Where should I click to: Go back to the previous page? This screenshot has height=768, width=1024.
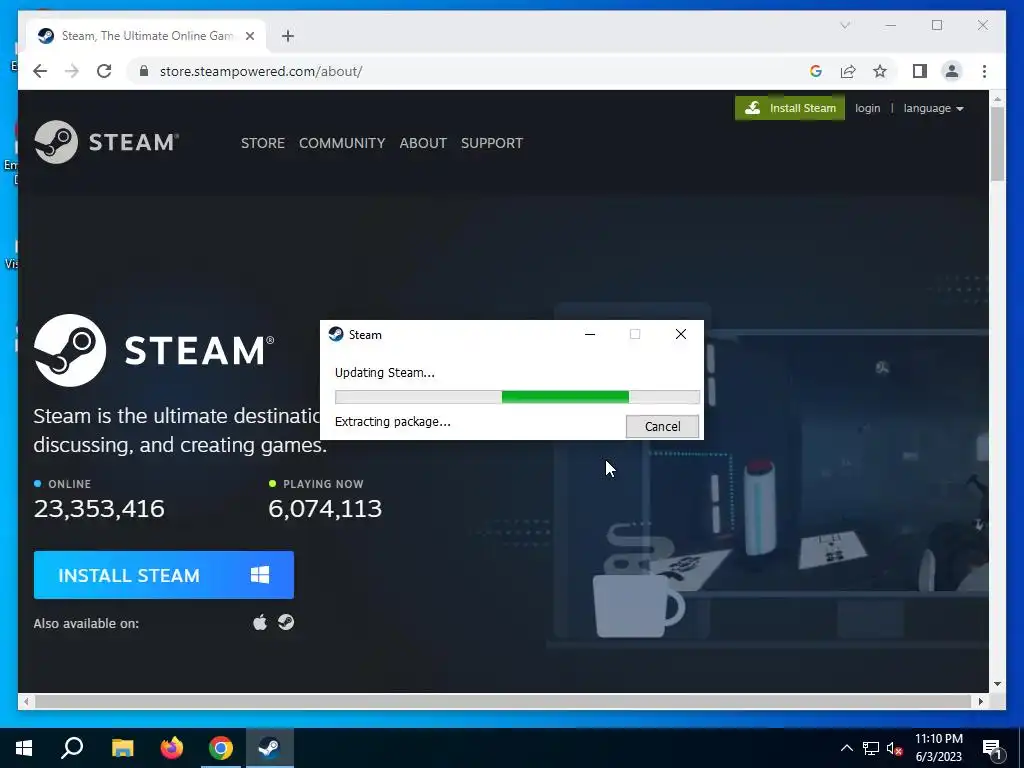pyautogui.click(x=40, y=71)
